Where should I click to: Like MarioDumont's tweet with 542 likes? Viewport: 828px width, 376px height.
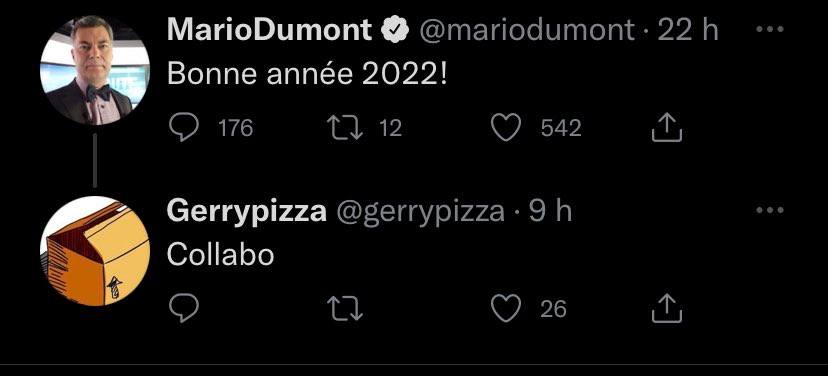(506, 128)
